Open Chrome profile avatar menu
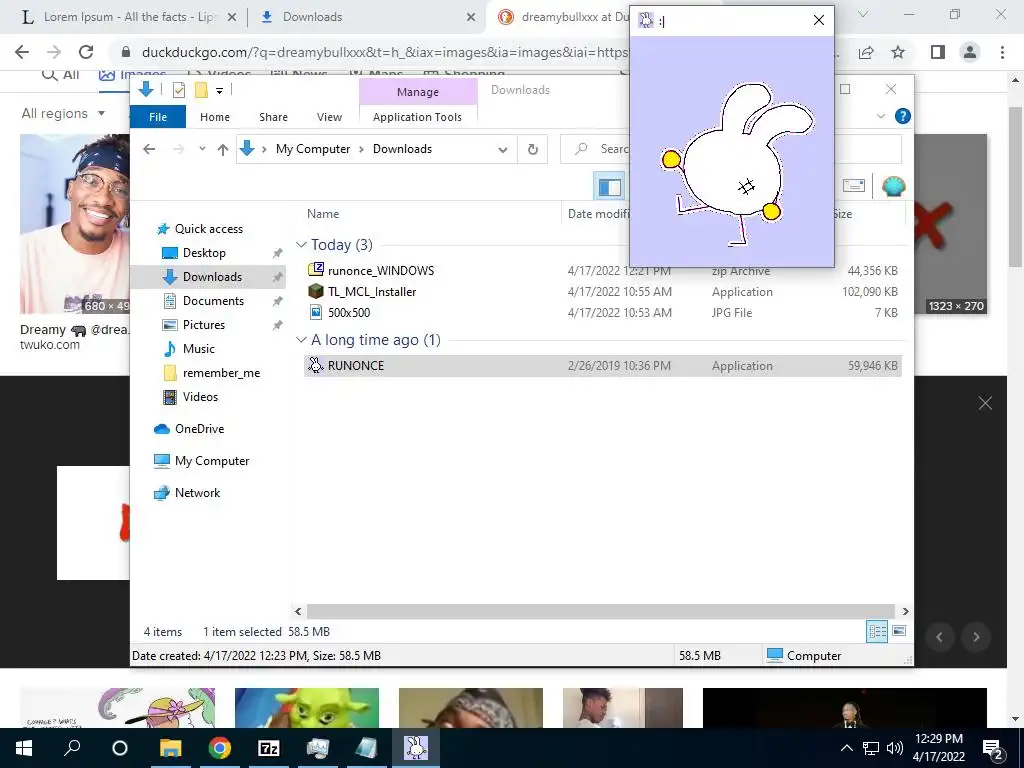 pos(970,52)
